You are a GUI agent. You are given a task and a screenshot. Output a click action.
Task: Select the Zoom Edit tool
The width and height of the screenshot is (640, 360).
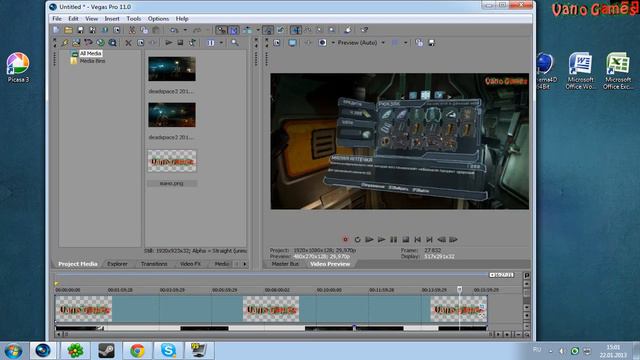coord(332,30)
